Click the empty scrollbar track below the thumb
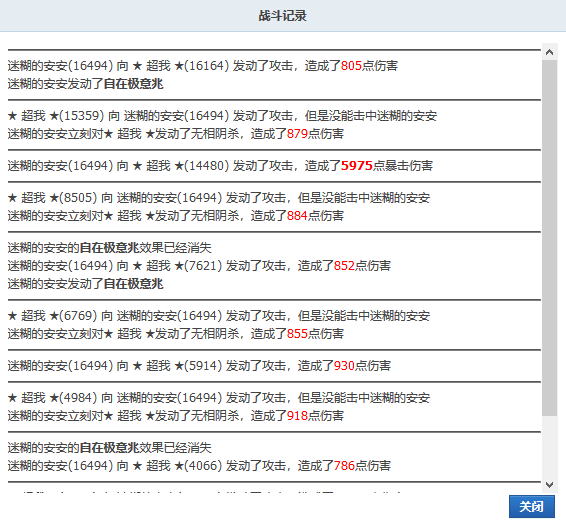The width and height of the screenshot is (566, 529). tap(549, 446)
